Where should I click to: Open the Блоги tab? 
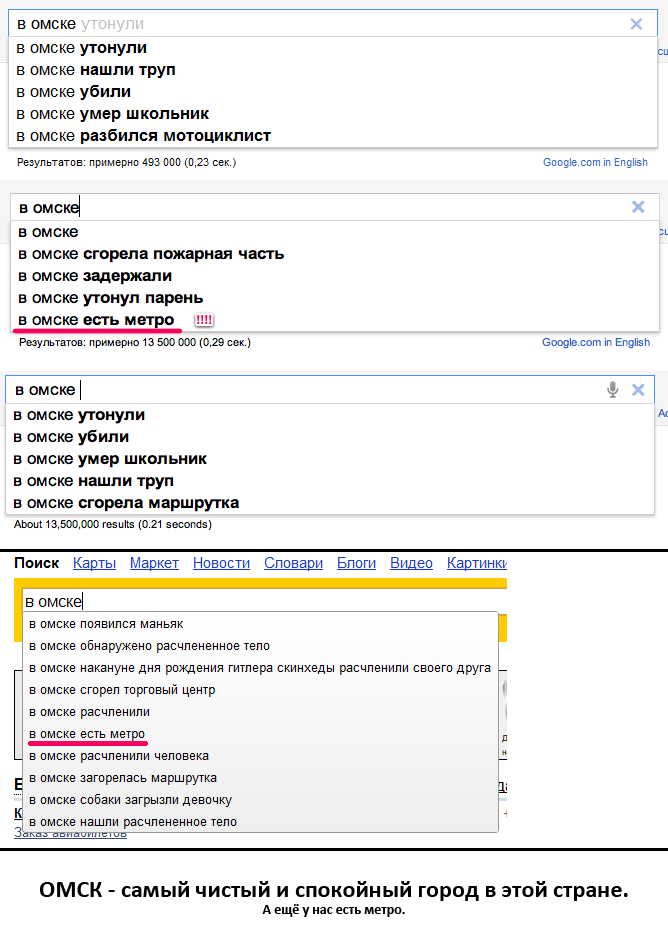356,563
